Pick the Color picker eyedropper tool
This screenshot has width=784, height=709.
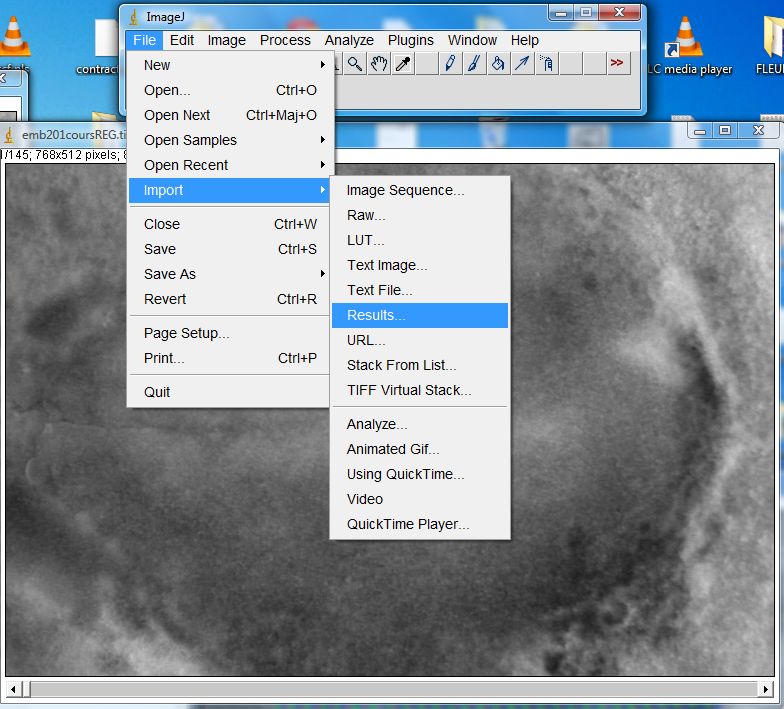(x=403, y=64)
